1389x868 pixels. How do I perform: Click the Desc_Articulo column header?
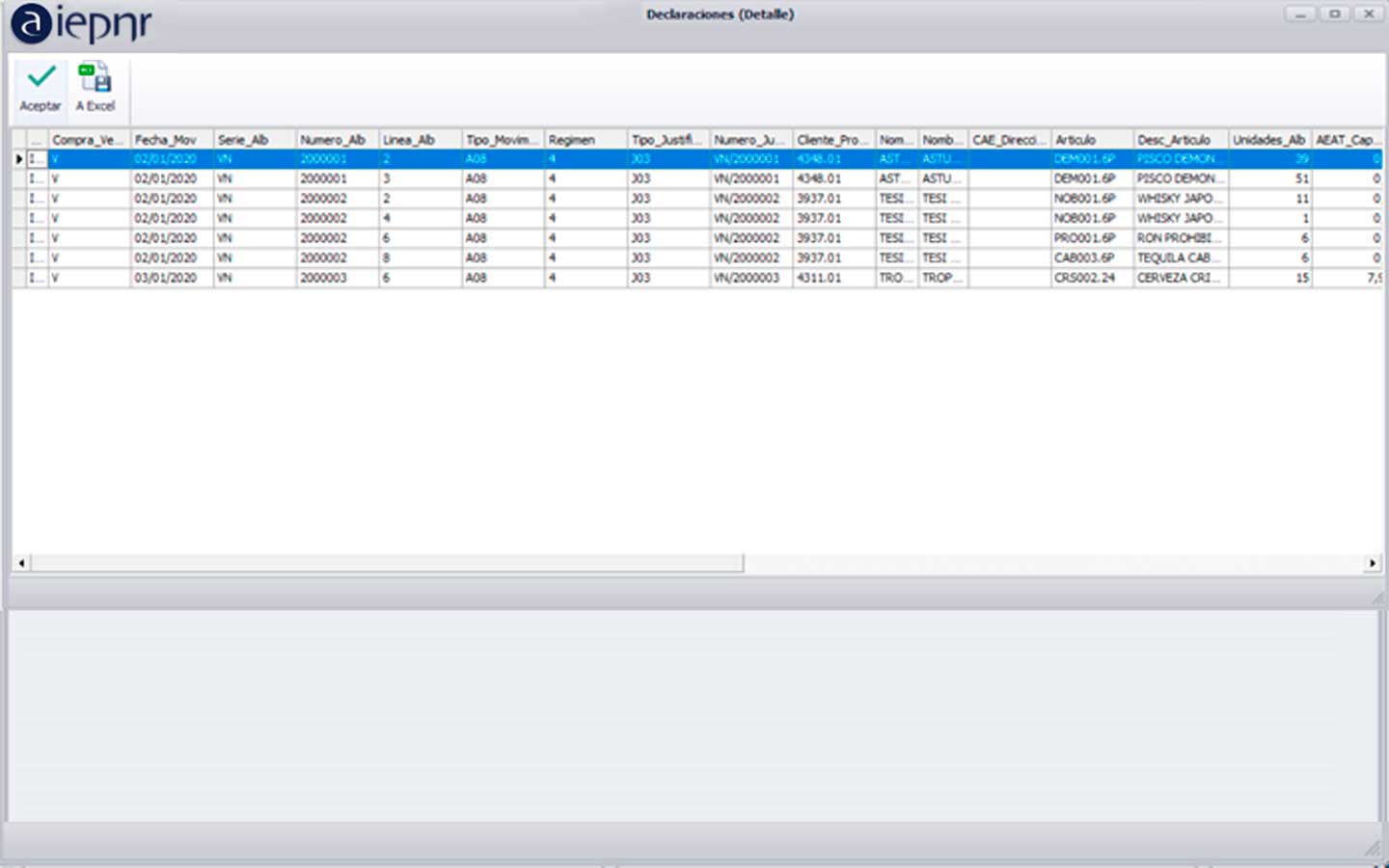(1179, 140)
